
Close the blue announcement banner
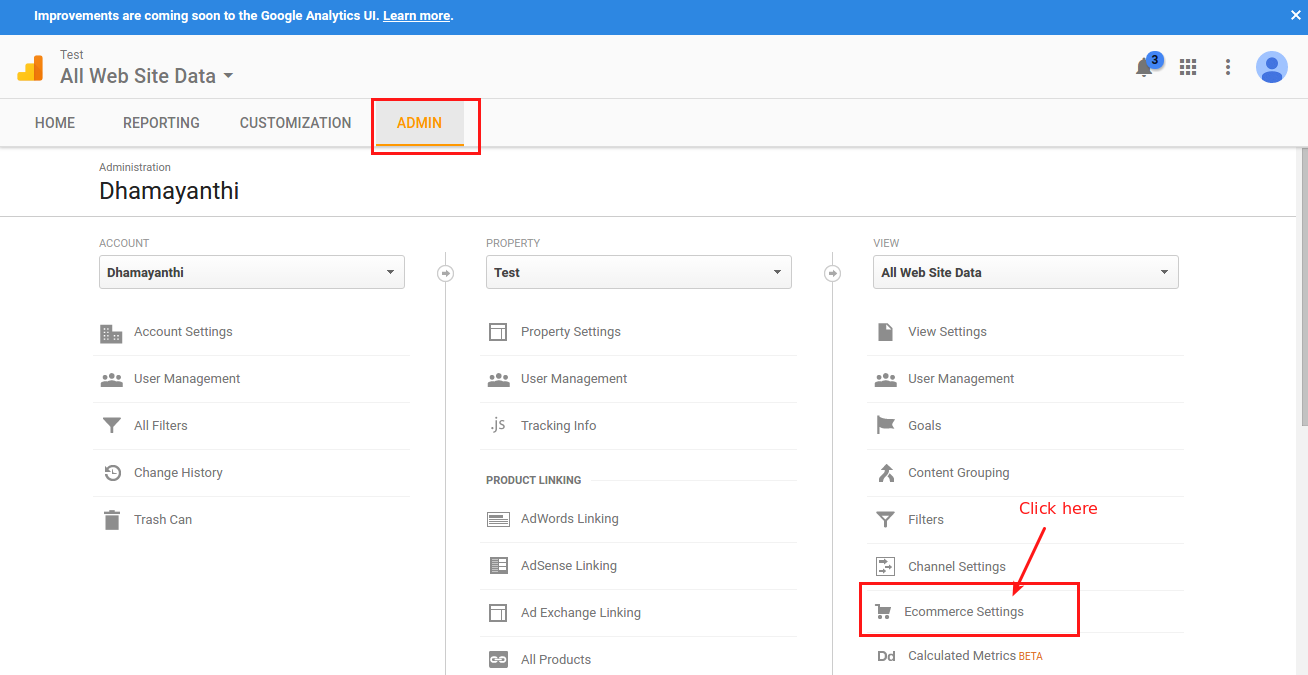(x=1295, y=16)
